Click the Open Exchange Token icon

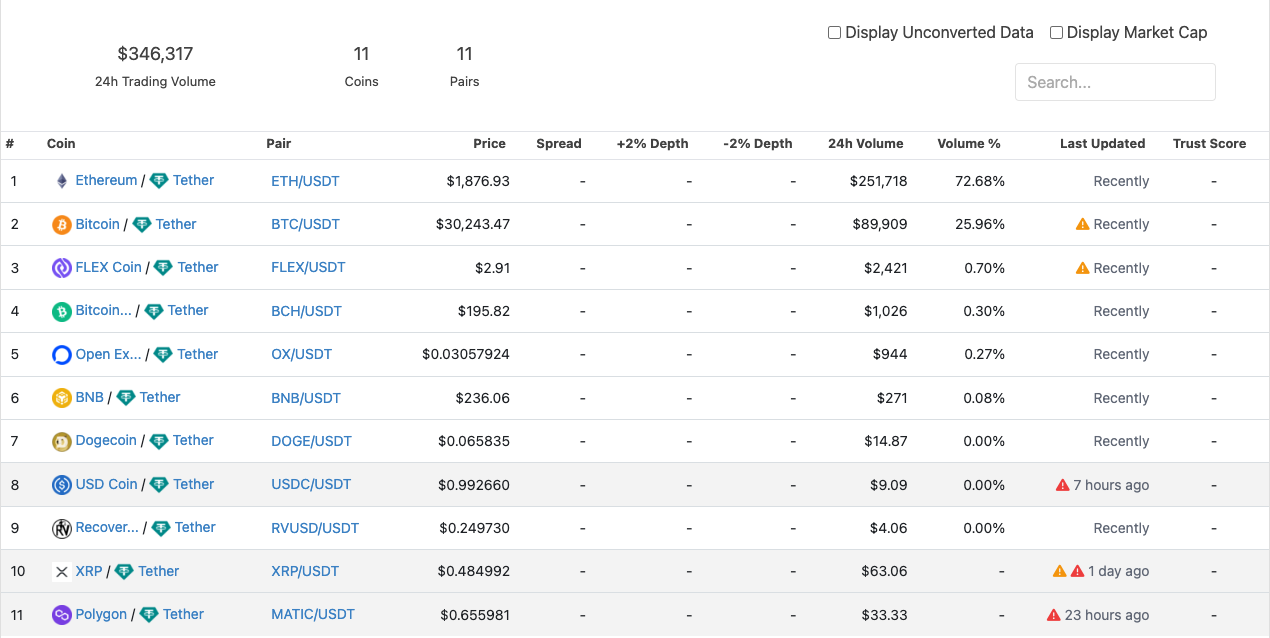pyautogui.click(x=62, y=355)
